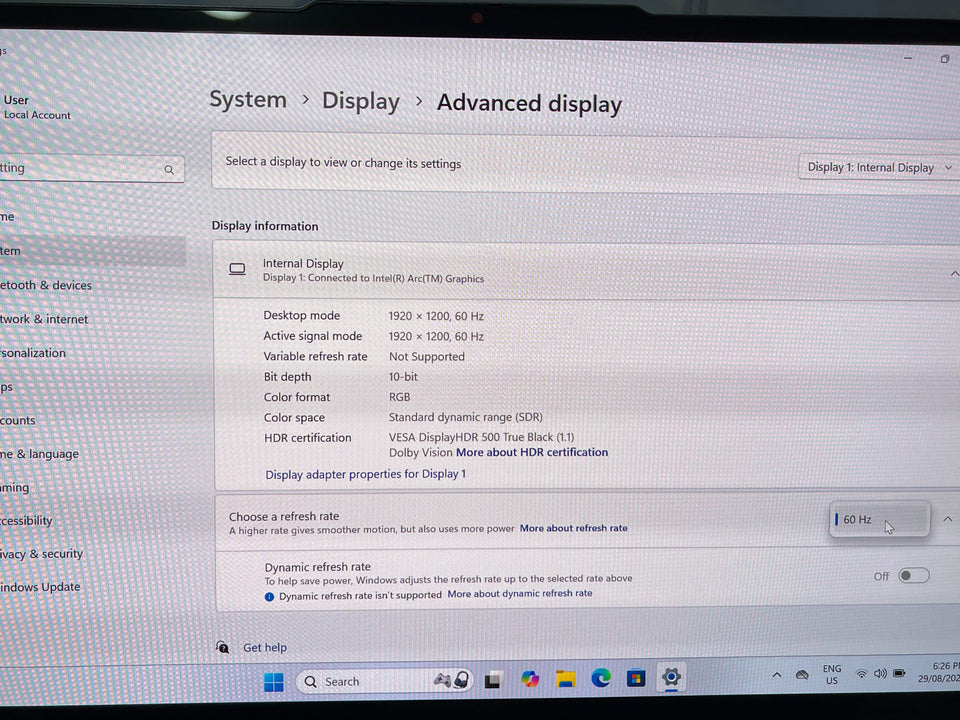Click the Find a setting search field
The height and width of the screenshot is (720, 960).
click(x=91, y=168)
